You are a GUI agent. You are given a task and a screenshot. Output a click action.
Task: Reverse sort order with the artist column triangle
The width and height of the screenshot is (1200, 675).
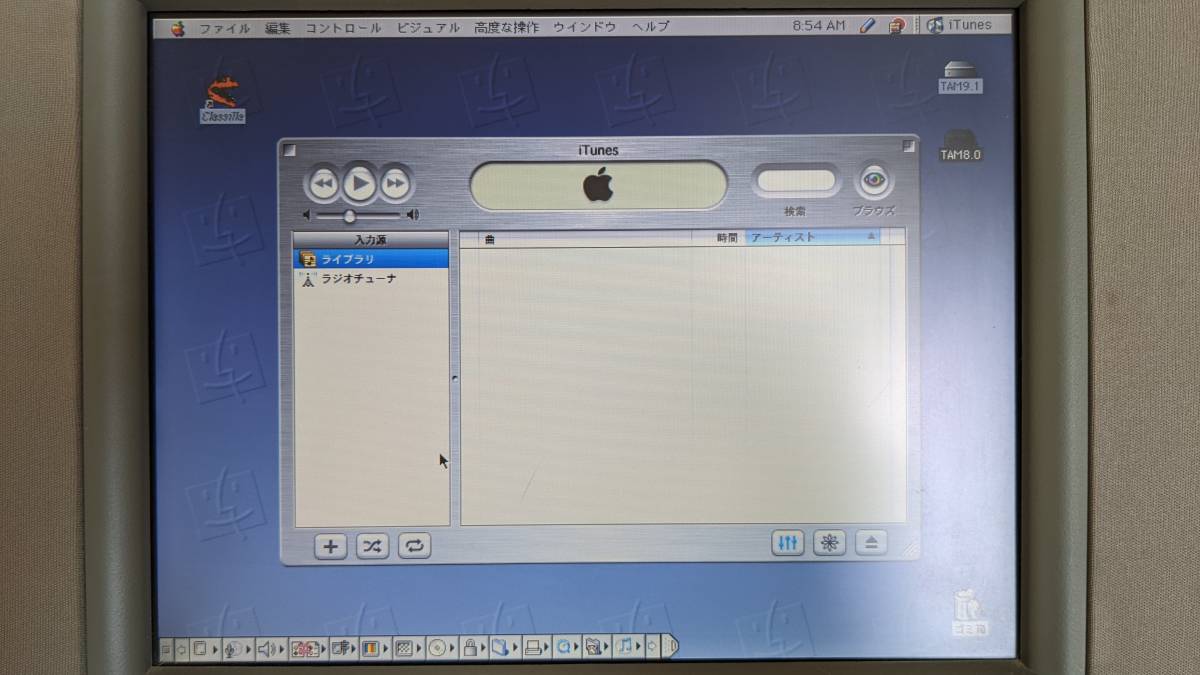coord(870,237)
